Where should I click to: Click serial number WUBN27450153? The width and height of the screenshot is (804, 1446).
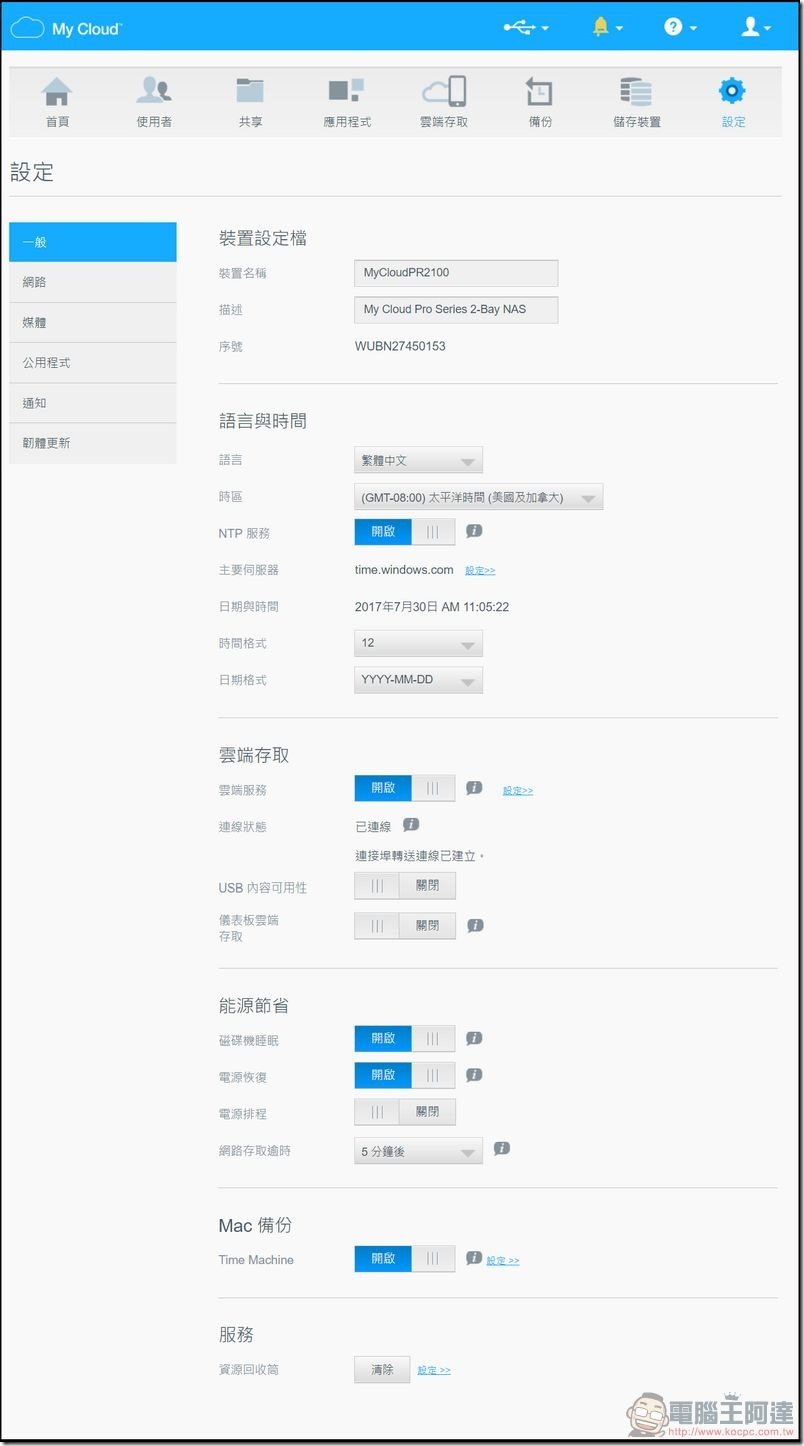(400, 346)
